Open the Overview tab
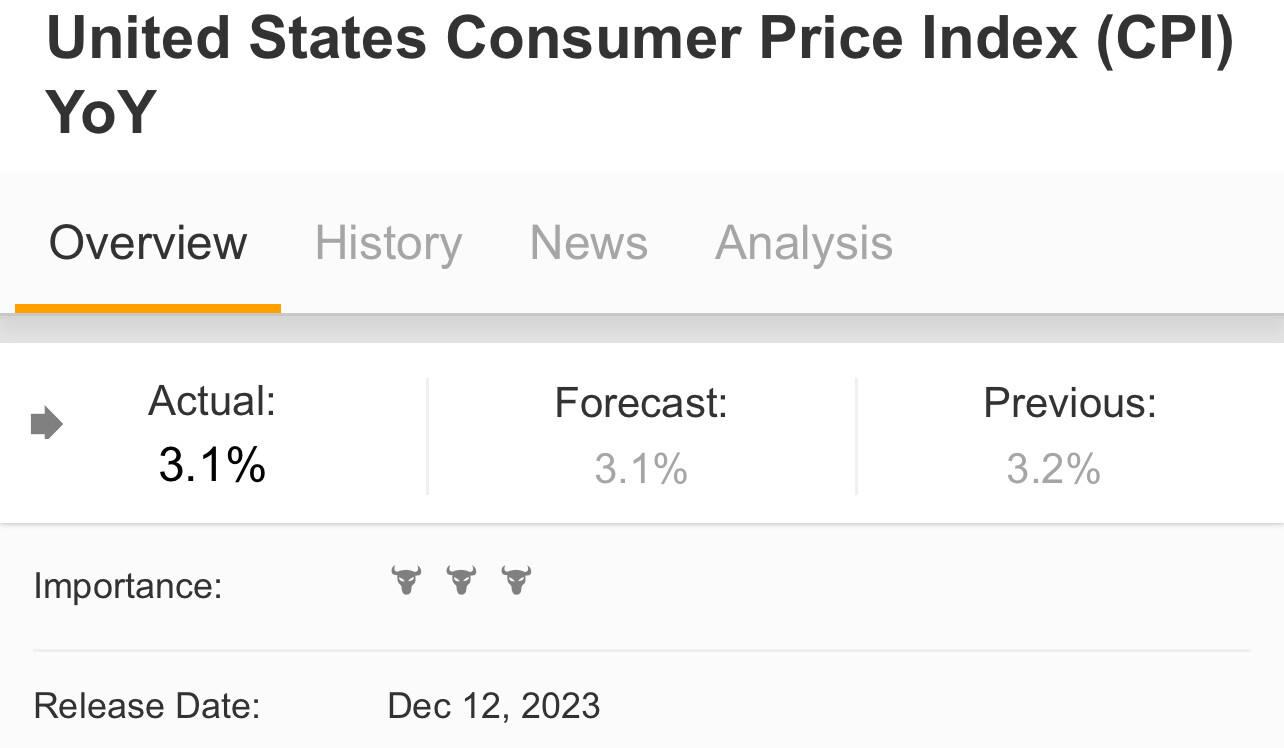 (148, 243)
